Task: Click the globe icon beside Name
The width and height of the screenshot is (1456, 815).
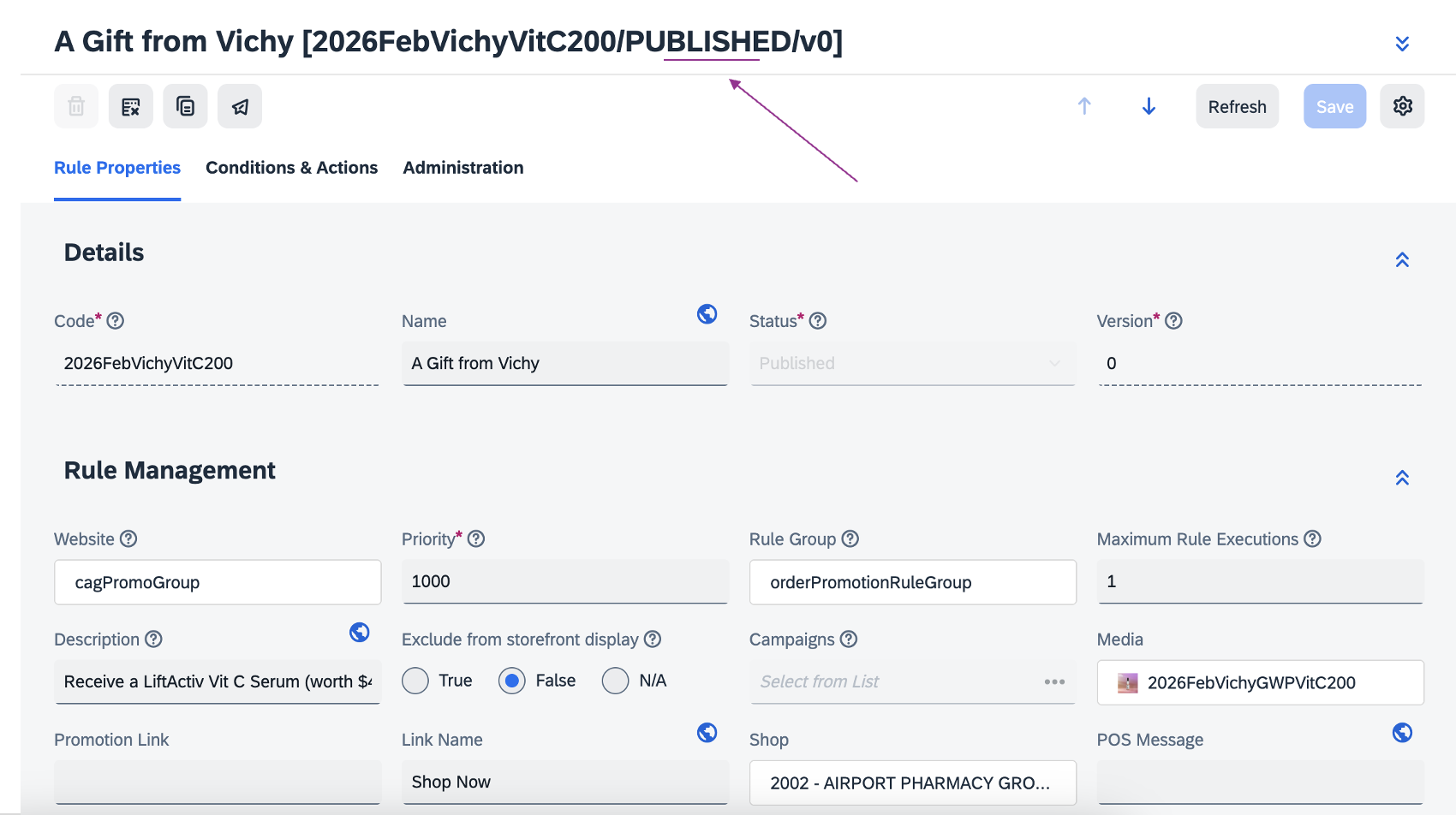Action: (x=707, y=314)
